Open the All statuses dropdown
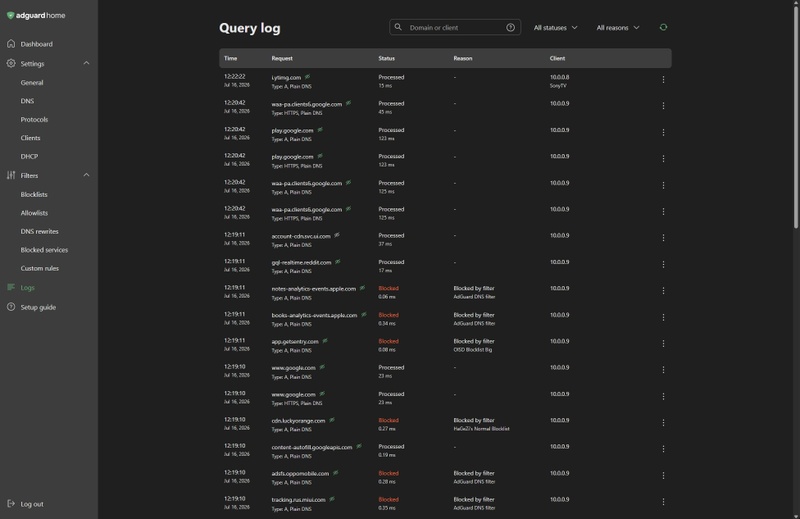 [x=556, y=28]
